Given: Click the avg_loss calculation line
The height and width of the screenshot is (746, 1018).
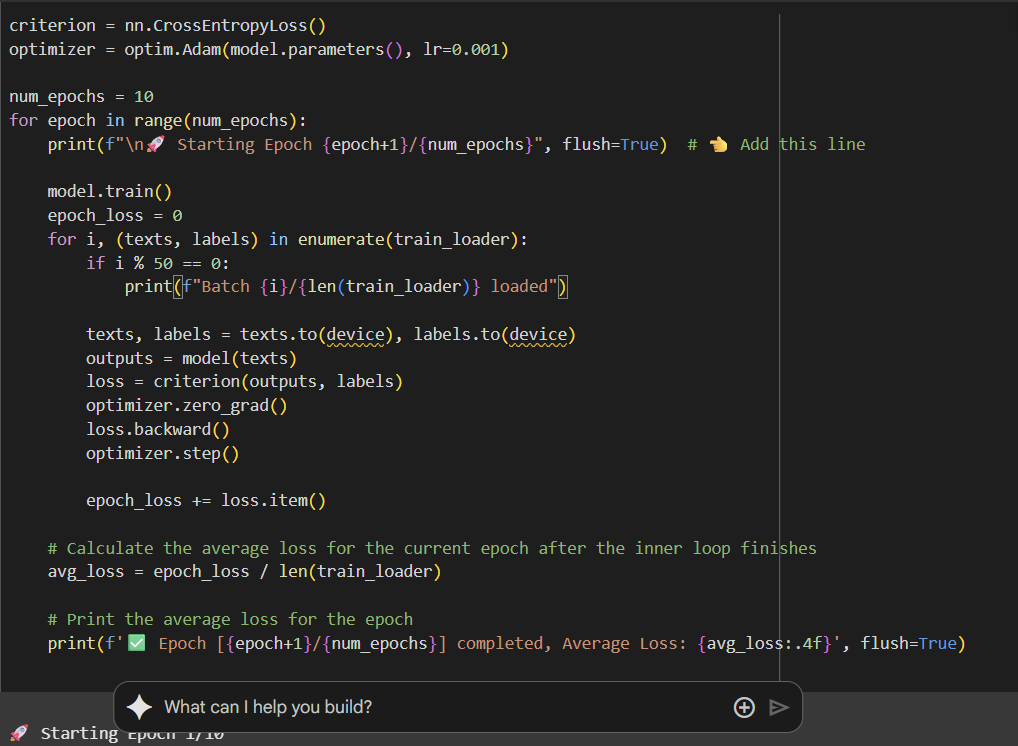Looking at the screenshot, I should click(x=244, y=571).
